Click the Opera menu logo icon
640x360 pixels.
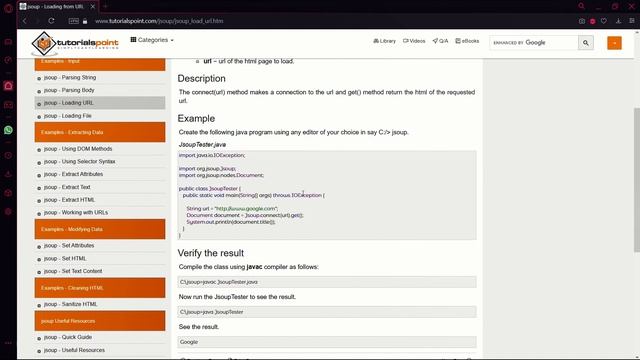8,8
